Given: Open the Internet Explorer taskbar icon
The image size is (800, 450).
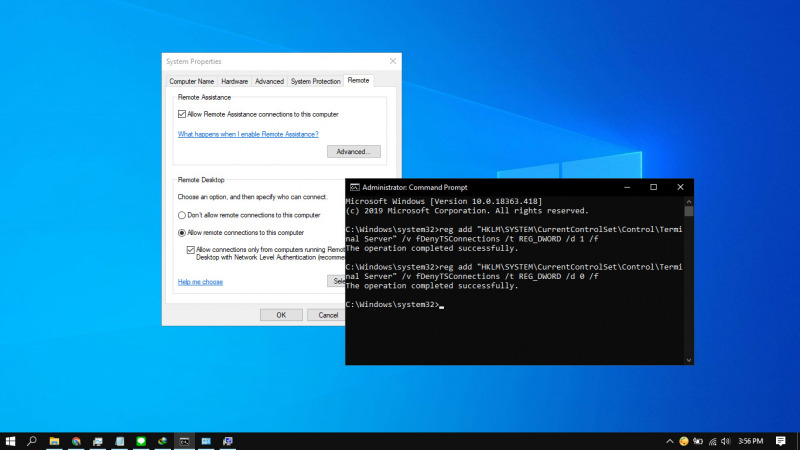Looking at the screenshot, I should [163, 441].
